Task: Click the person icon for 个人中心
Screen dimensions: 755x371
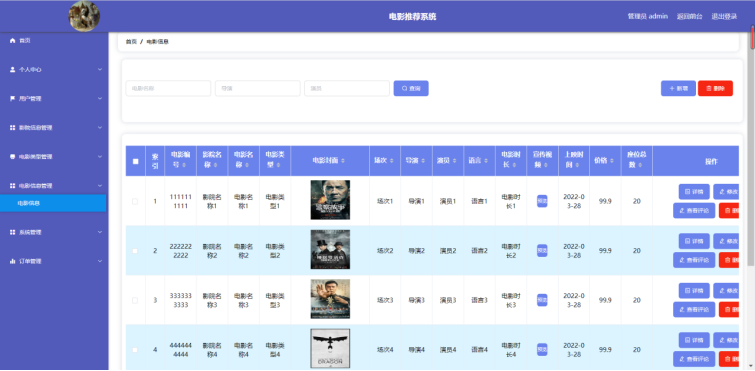Action: [x=13, y=70]
